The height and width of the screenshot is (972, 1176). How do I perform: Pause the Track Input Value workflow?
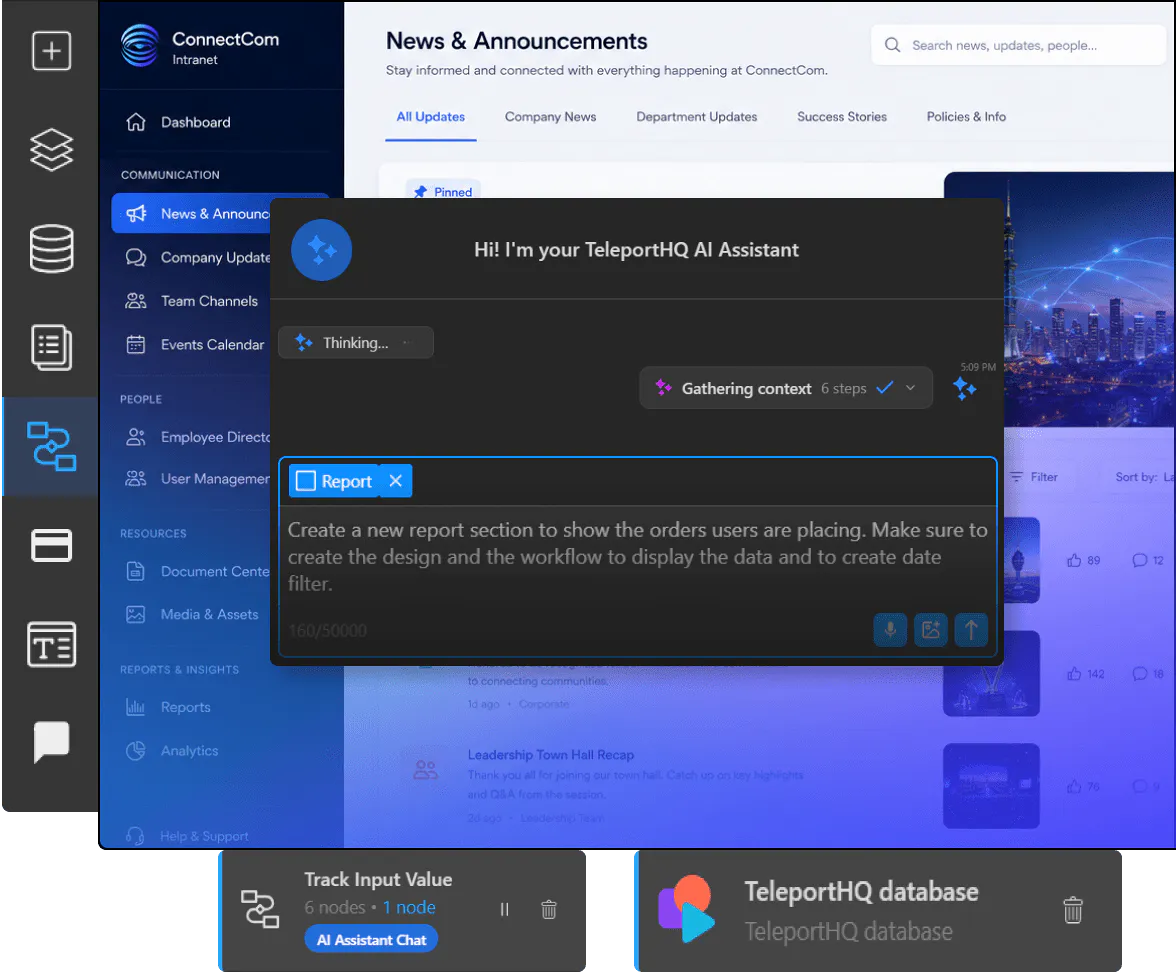click(x=505, y=909)
